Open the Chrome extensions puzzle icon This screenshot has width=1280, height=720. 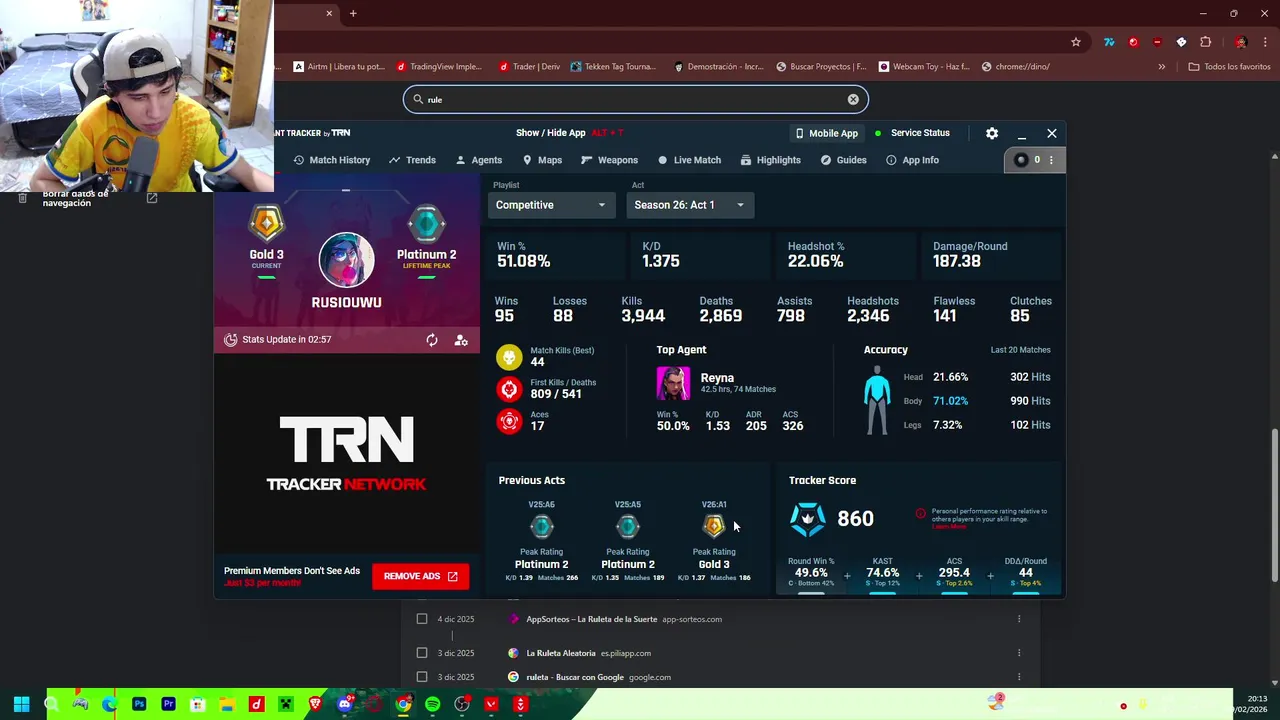(x=1205, y=42)
